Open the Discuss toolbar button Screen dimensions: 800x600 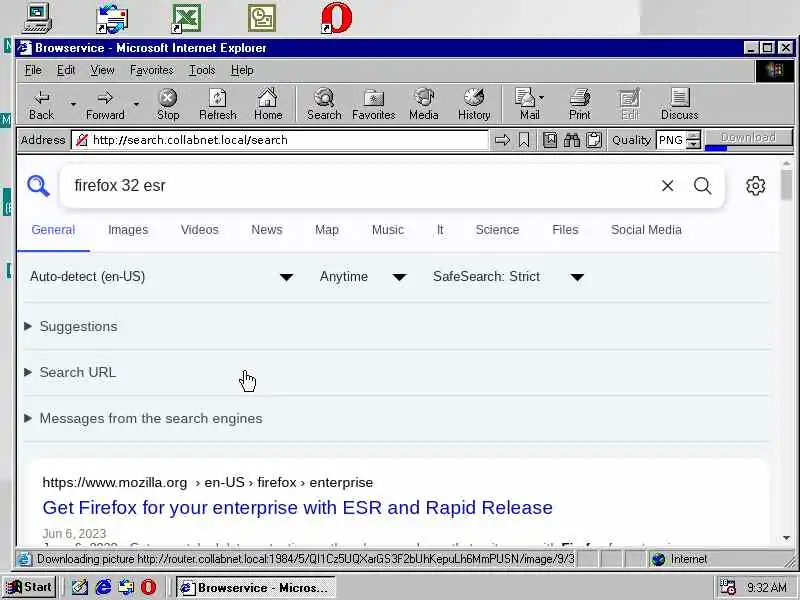point(680,105)
